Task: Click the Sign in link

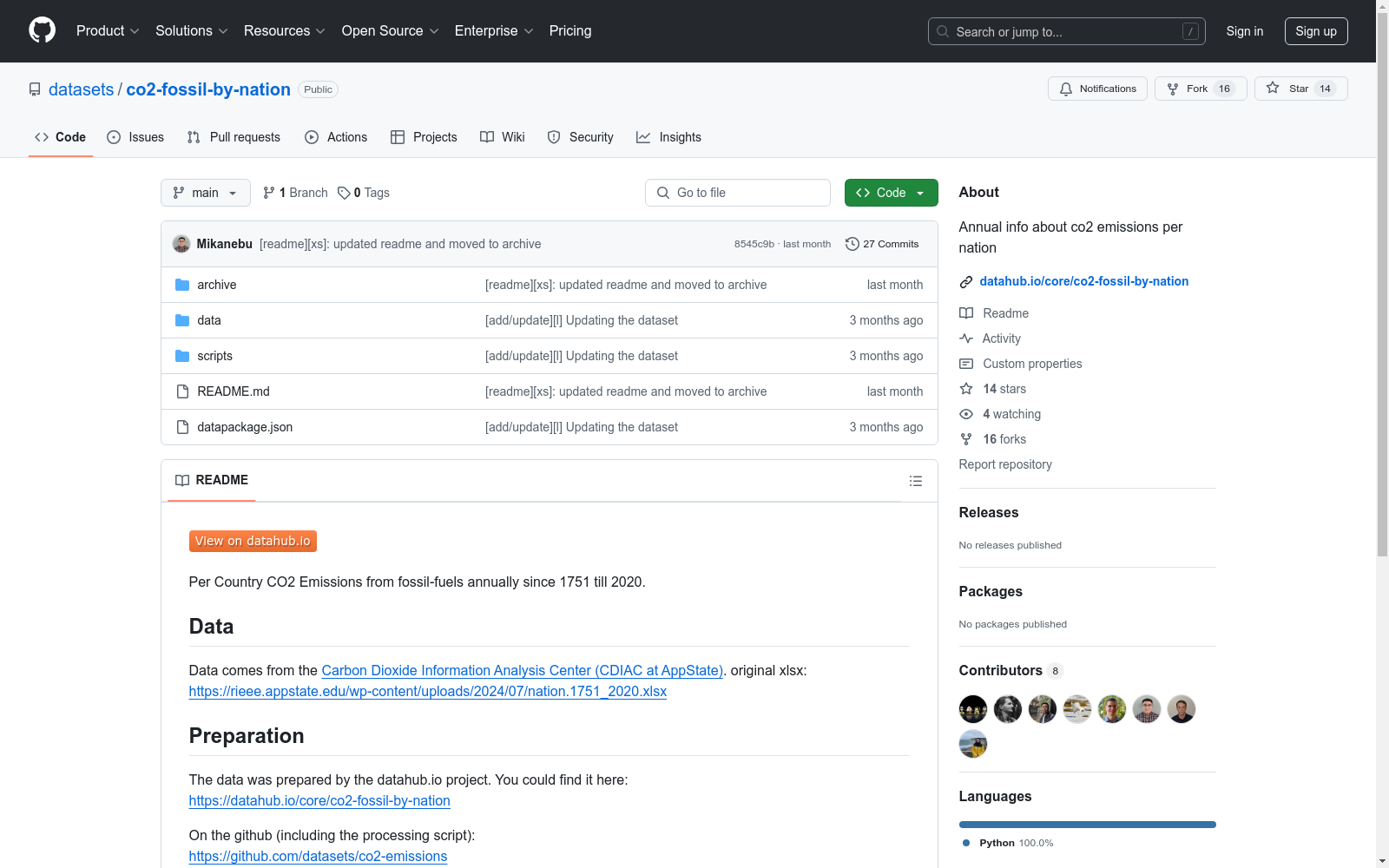Action: [x=1245, y=31]
